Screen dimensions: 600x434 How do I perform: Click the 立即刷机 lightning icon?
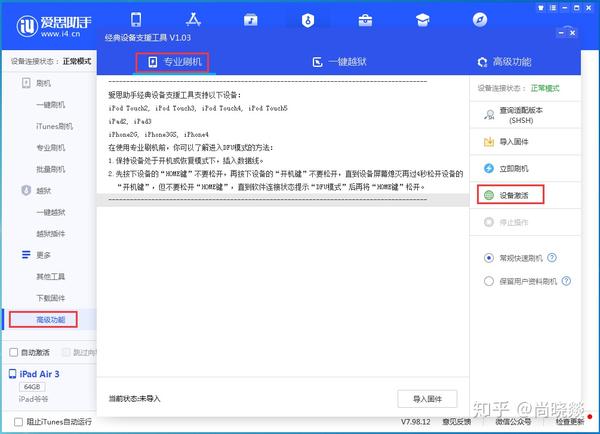click(x=489, y=168)
